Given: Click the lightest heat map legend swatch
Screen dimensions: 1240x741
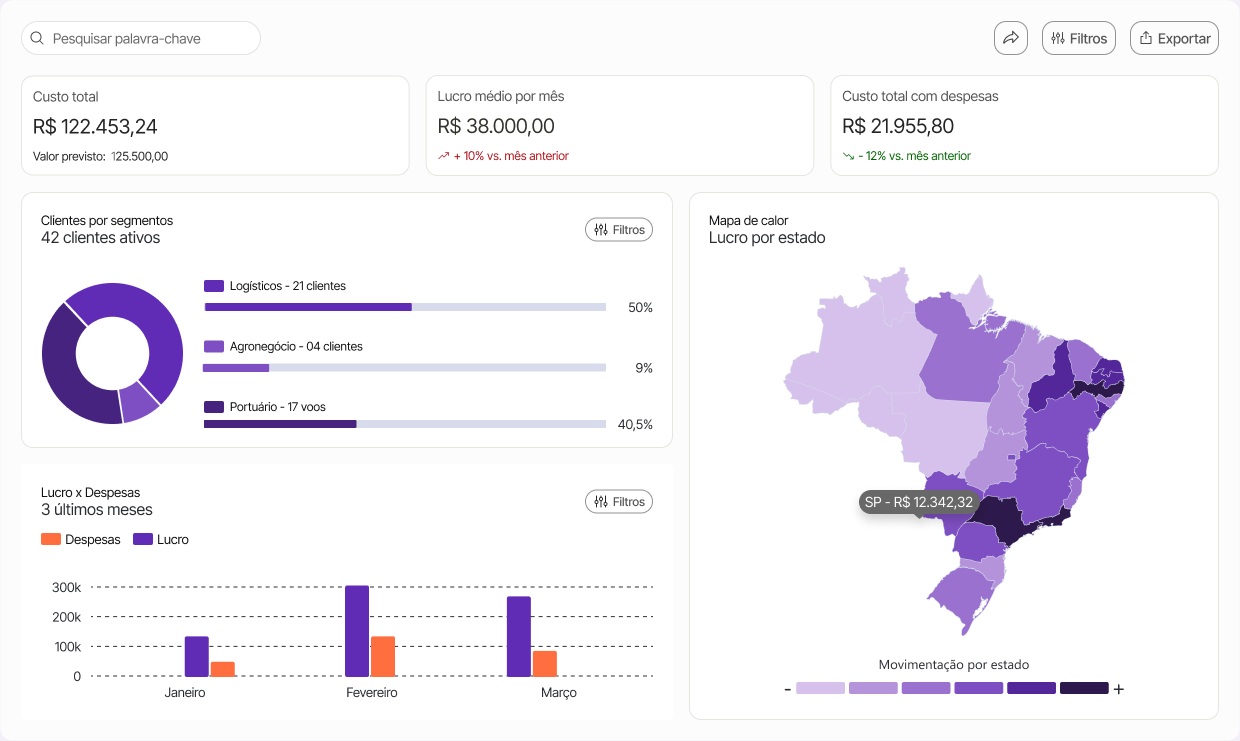Looking at the screenshot, I should click(821, 688).
